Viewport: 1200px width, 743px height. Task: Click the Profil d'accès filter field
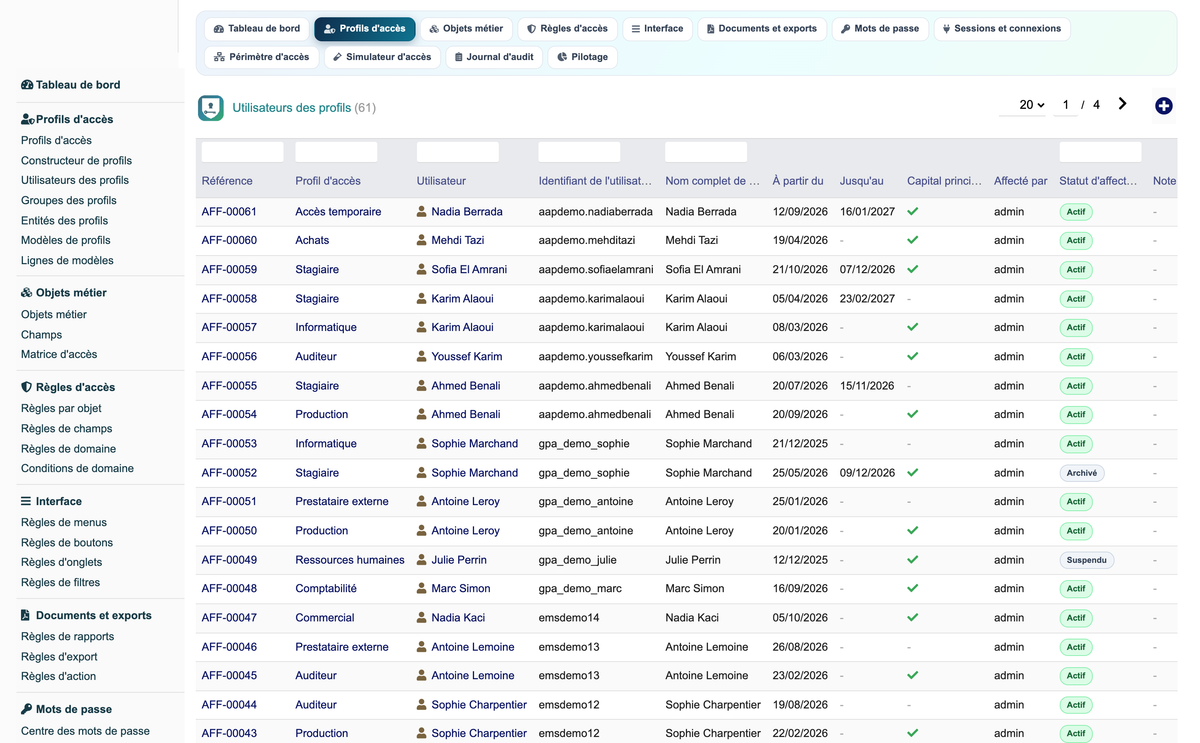(x=336, y=152)
